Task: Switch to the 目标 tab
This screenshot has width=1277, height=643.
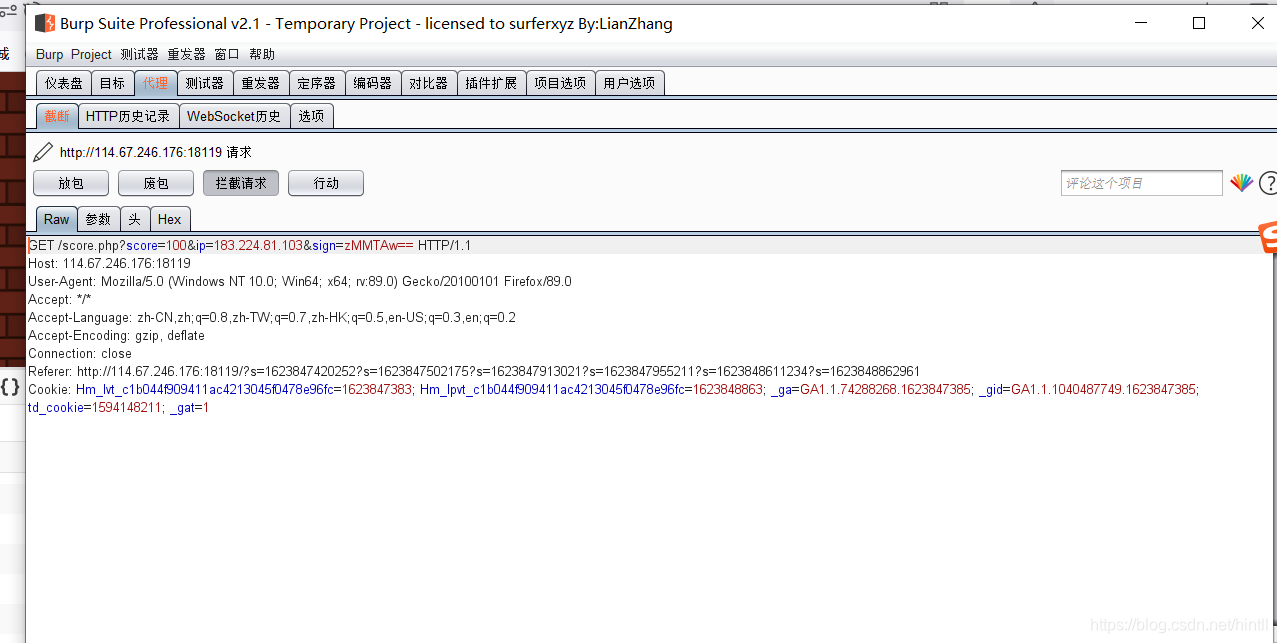Action: coord(112,83)
